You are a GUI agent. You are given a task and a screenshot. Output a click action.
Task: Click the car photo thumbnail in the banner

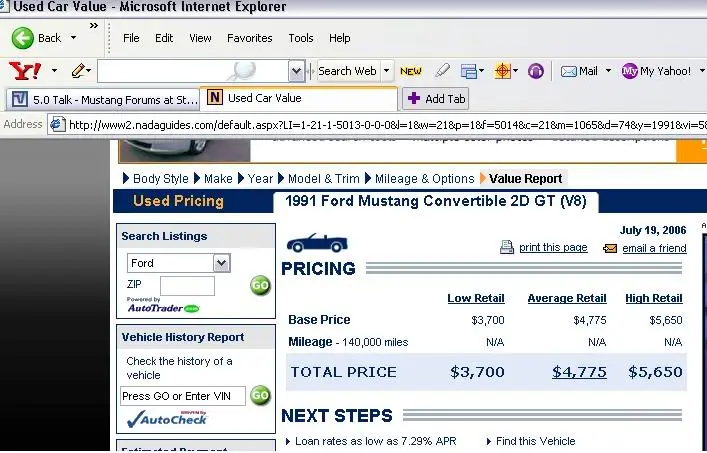185,150
